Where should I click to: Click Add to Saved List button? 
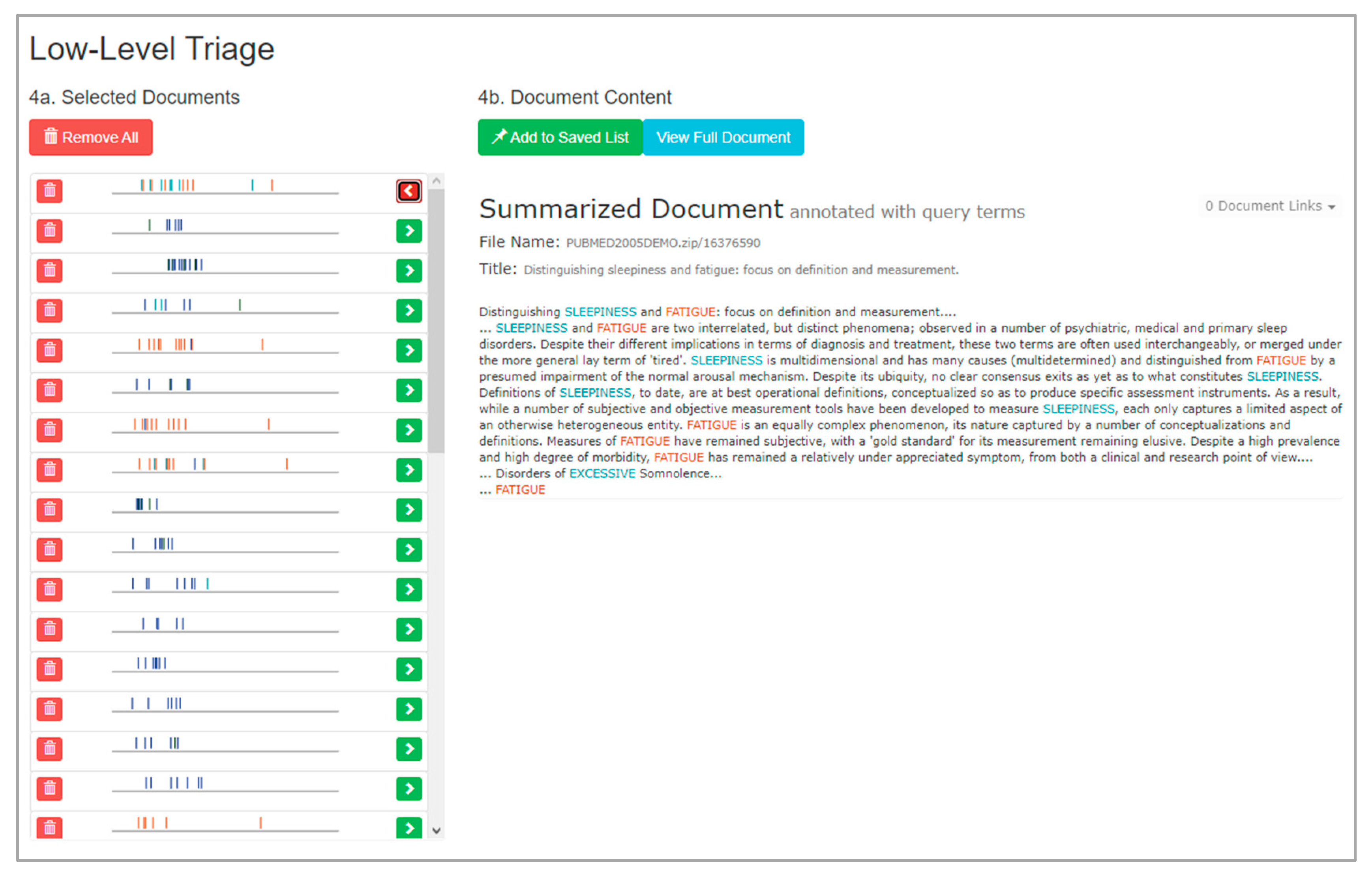(x=560, y=137)
